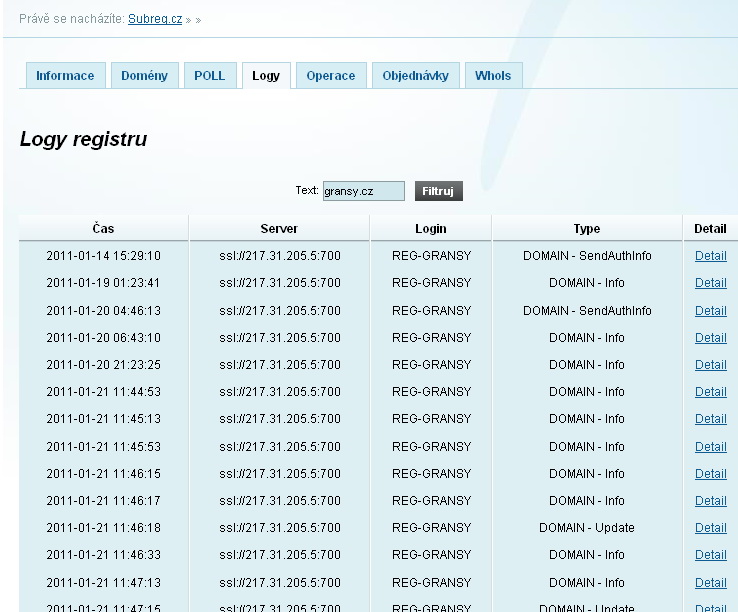This screenshot has width=738, height=612.
Task: Open the Informace tab
Action: pyautogui.click(x=65, y=76)
